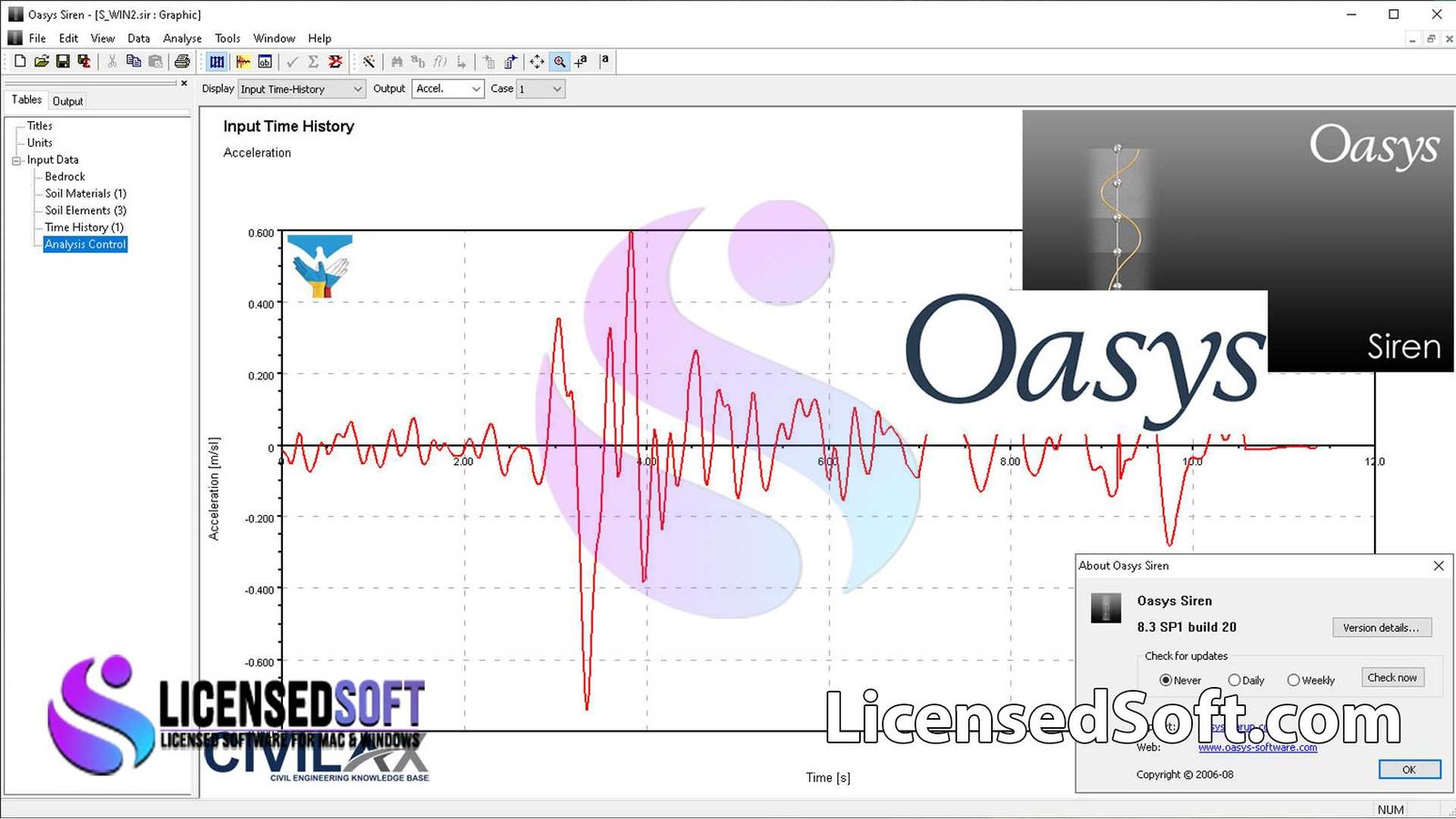Image resolution: width=1456 pixels, height=819 pixels.
Task: Click the check-data checkmark icon
Action: click(292, 61)
